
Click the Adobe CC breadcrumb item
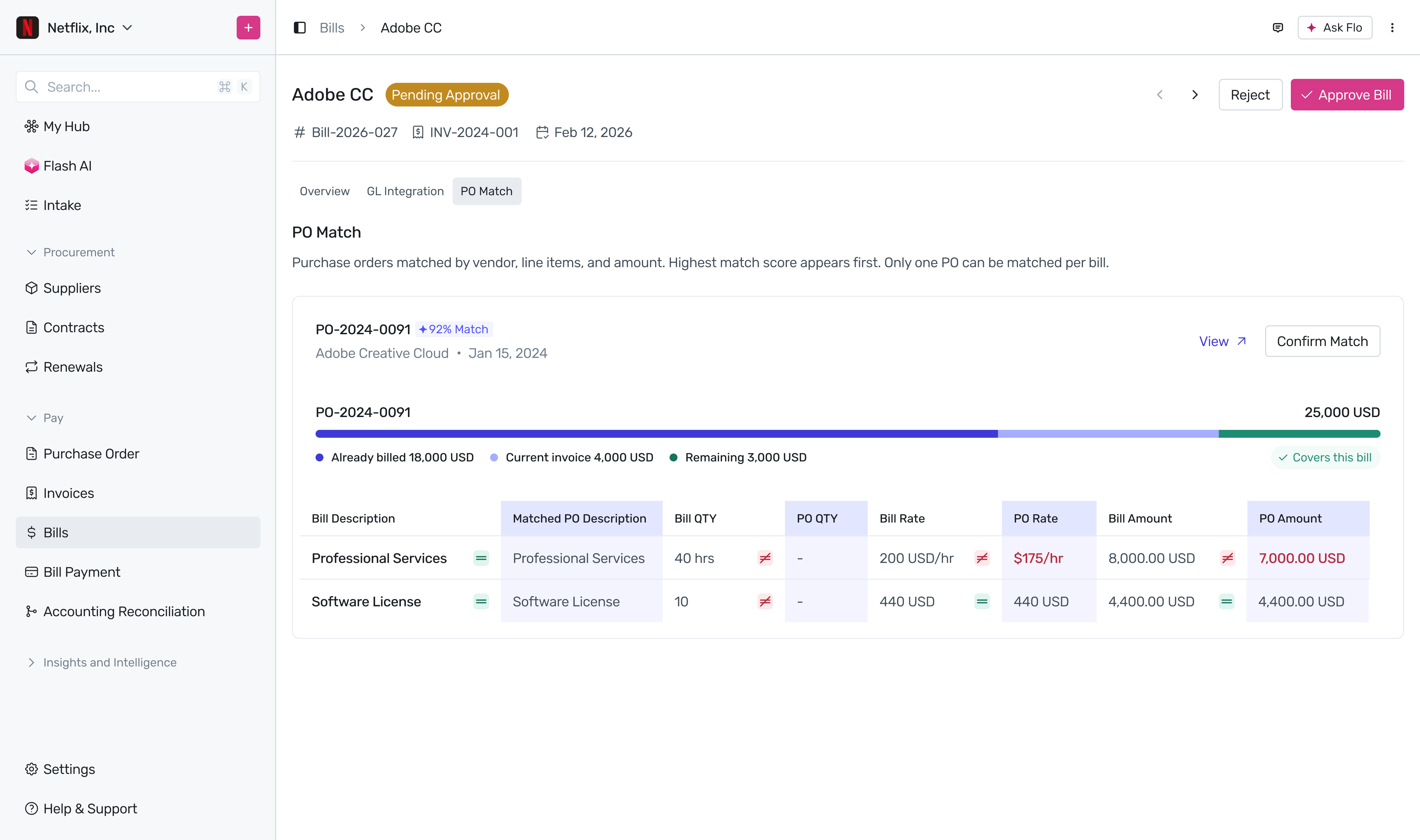411,28
